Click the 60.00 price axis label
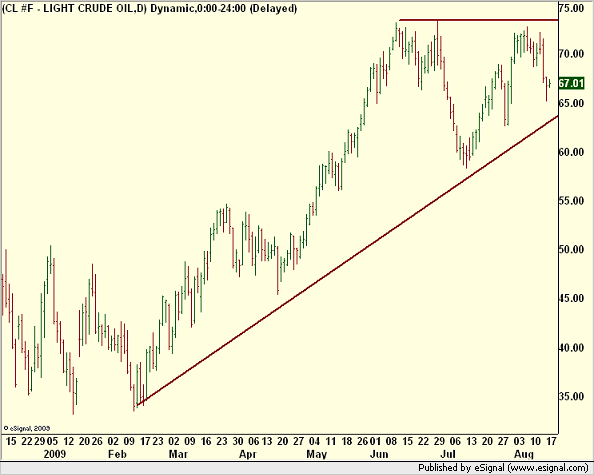 click(571, 152)
